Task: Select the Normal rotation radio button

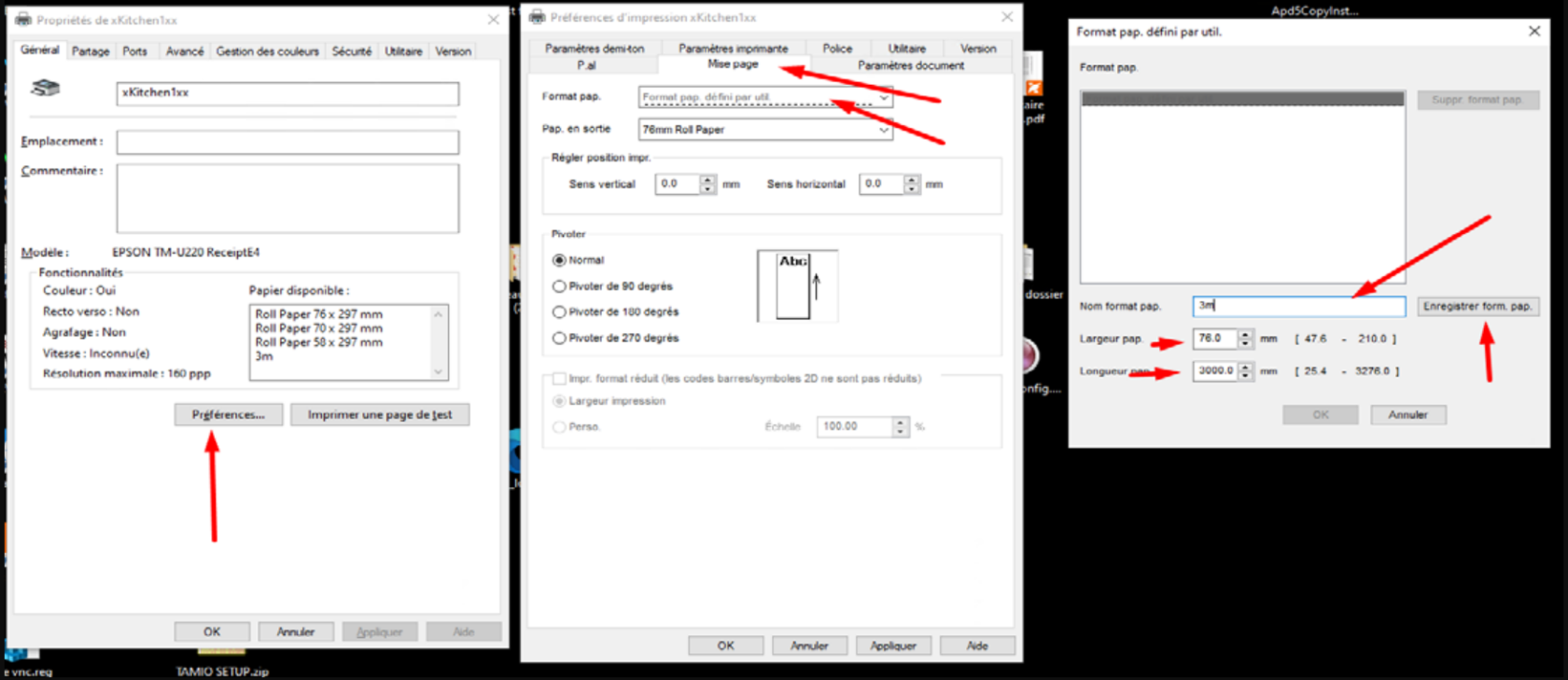Action: [x=559, y=260]
